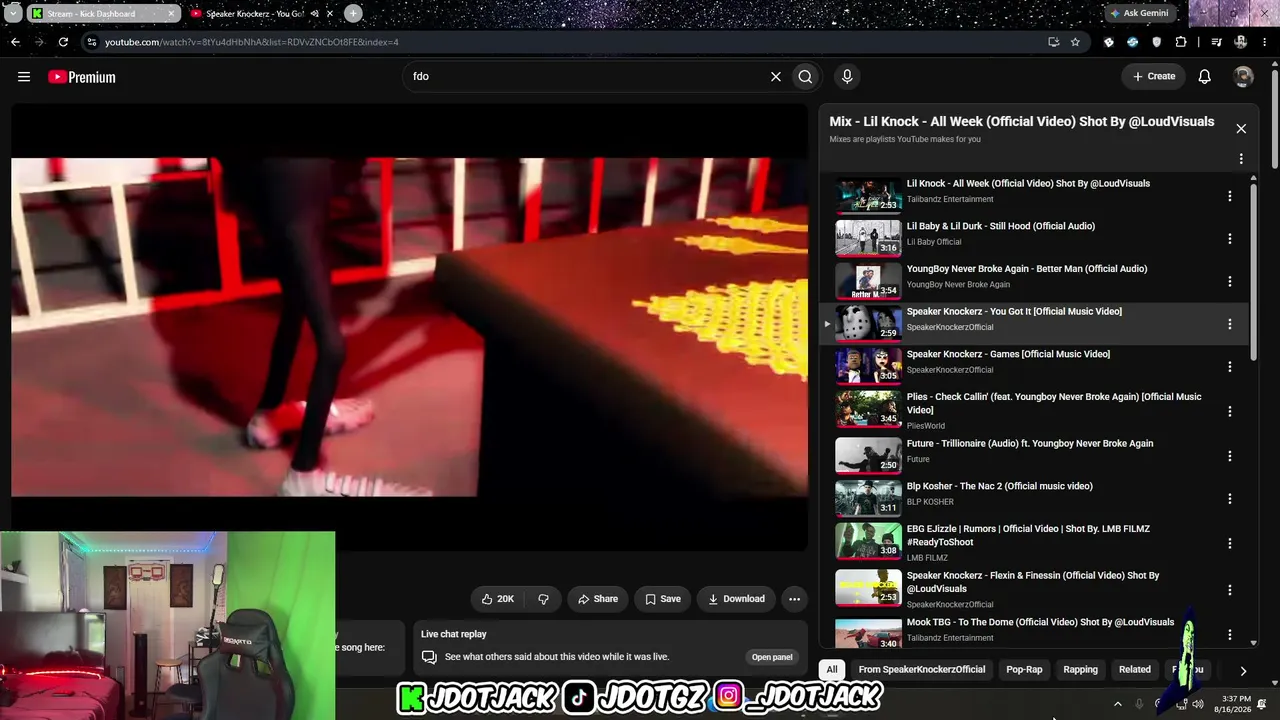This screenshot has width=1280, height=720.
Task: Download the video
Action: point(736,599)
